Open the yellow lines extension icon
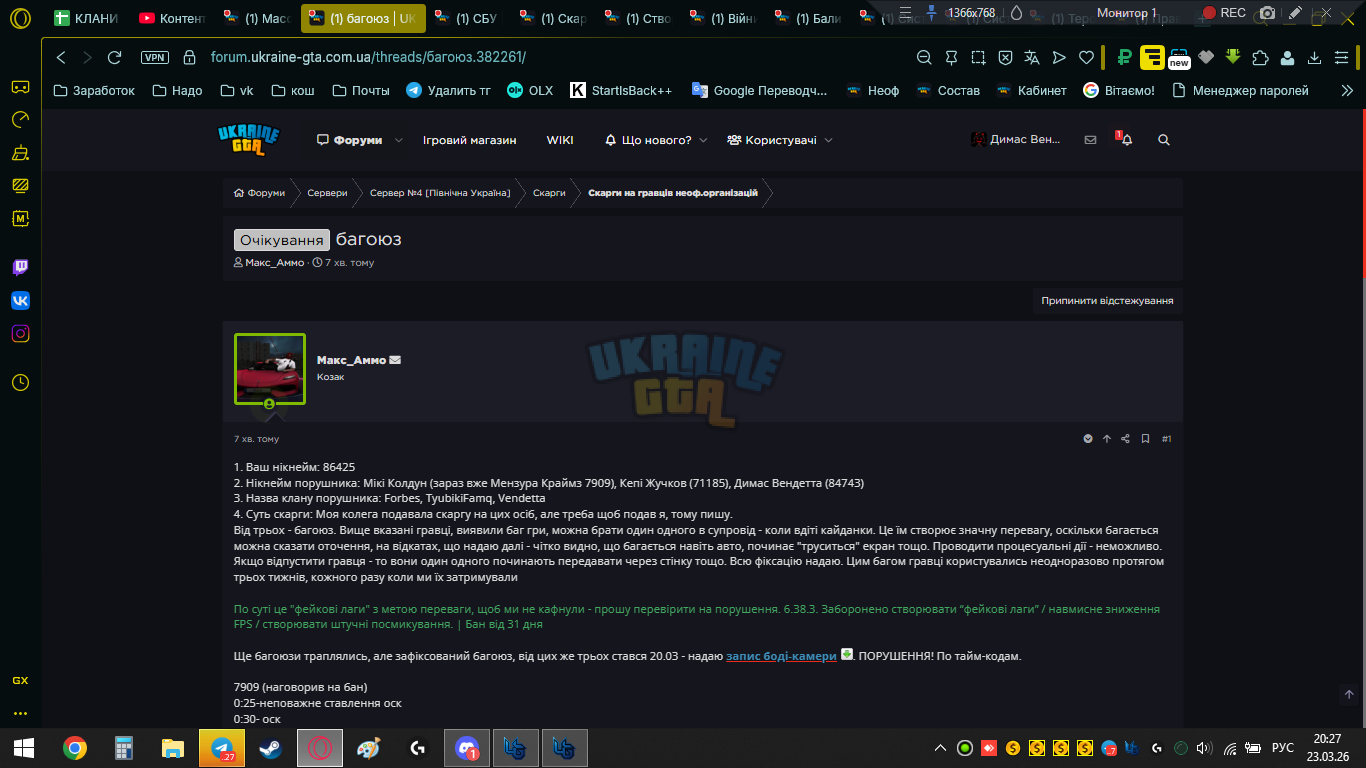 point(1152,57)
